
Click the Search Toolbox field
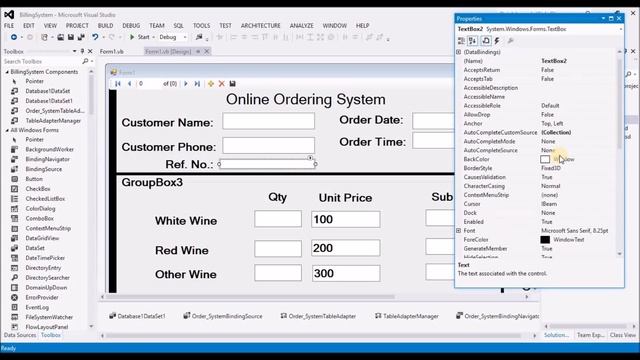point(42,61)
